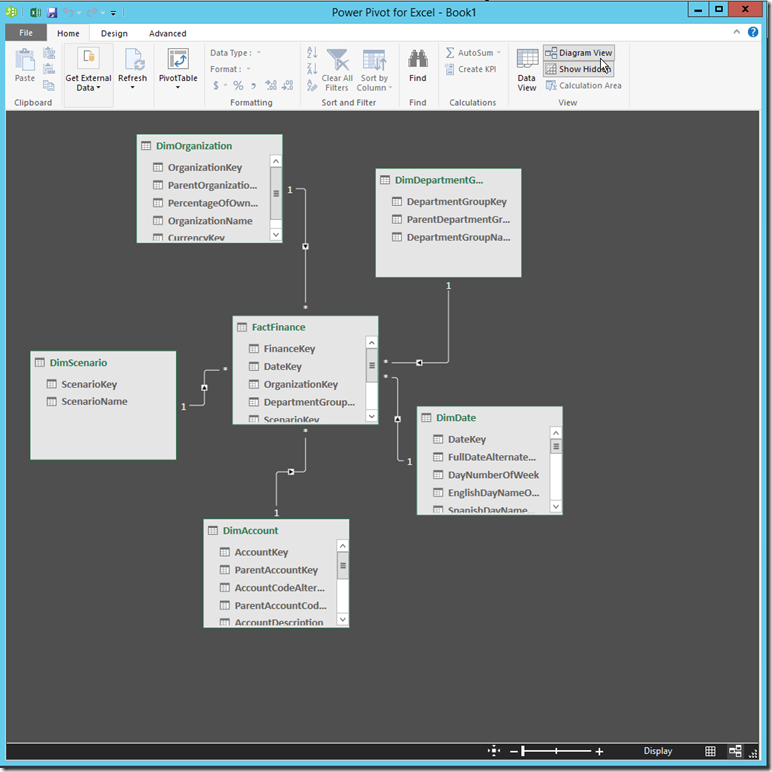The image size is (772, 772).
Task: Collapse the ribbon with the caret
Action: (737, 32)
